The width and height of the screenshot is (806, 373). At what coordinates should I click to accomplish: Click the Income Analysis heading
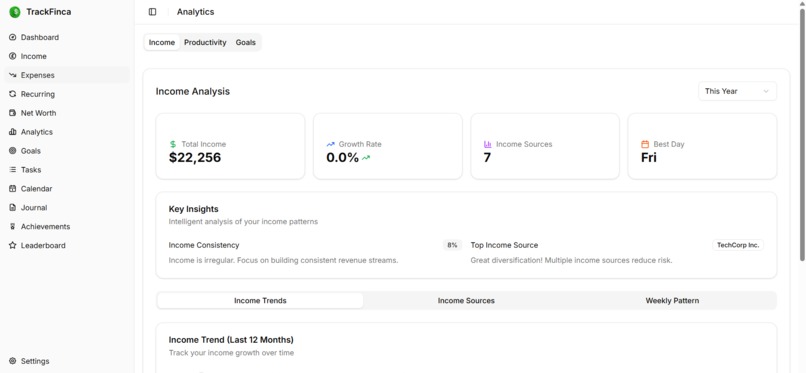click(x=193, y=91)
